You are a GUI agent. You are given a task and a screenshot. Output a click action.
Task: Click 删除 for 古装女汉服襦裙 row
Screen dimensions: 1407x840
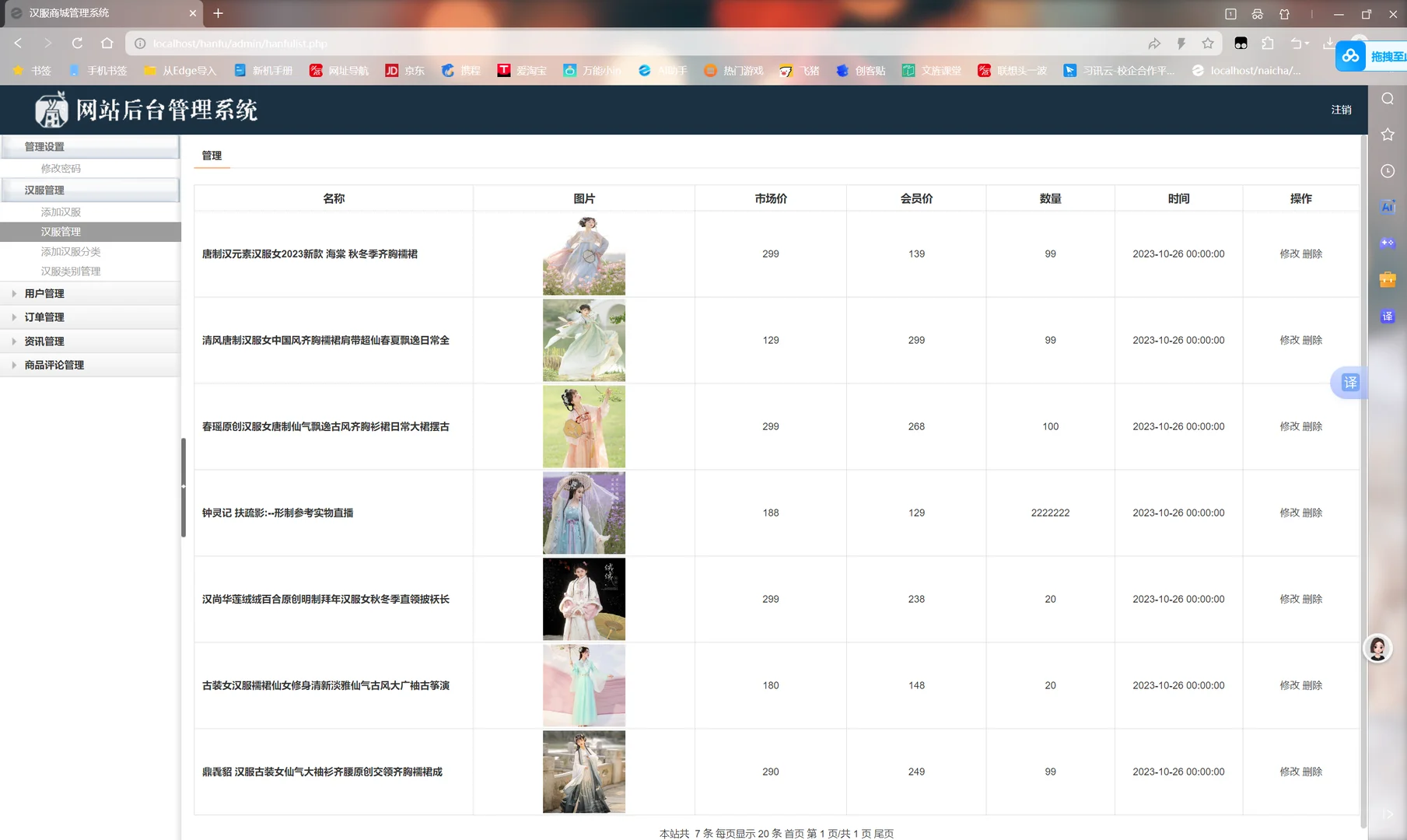click(1312, 686)
